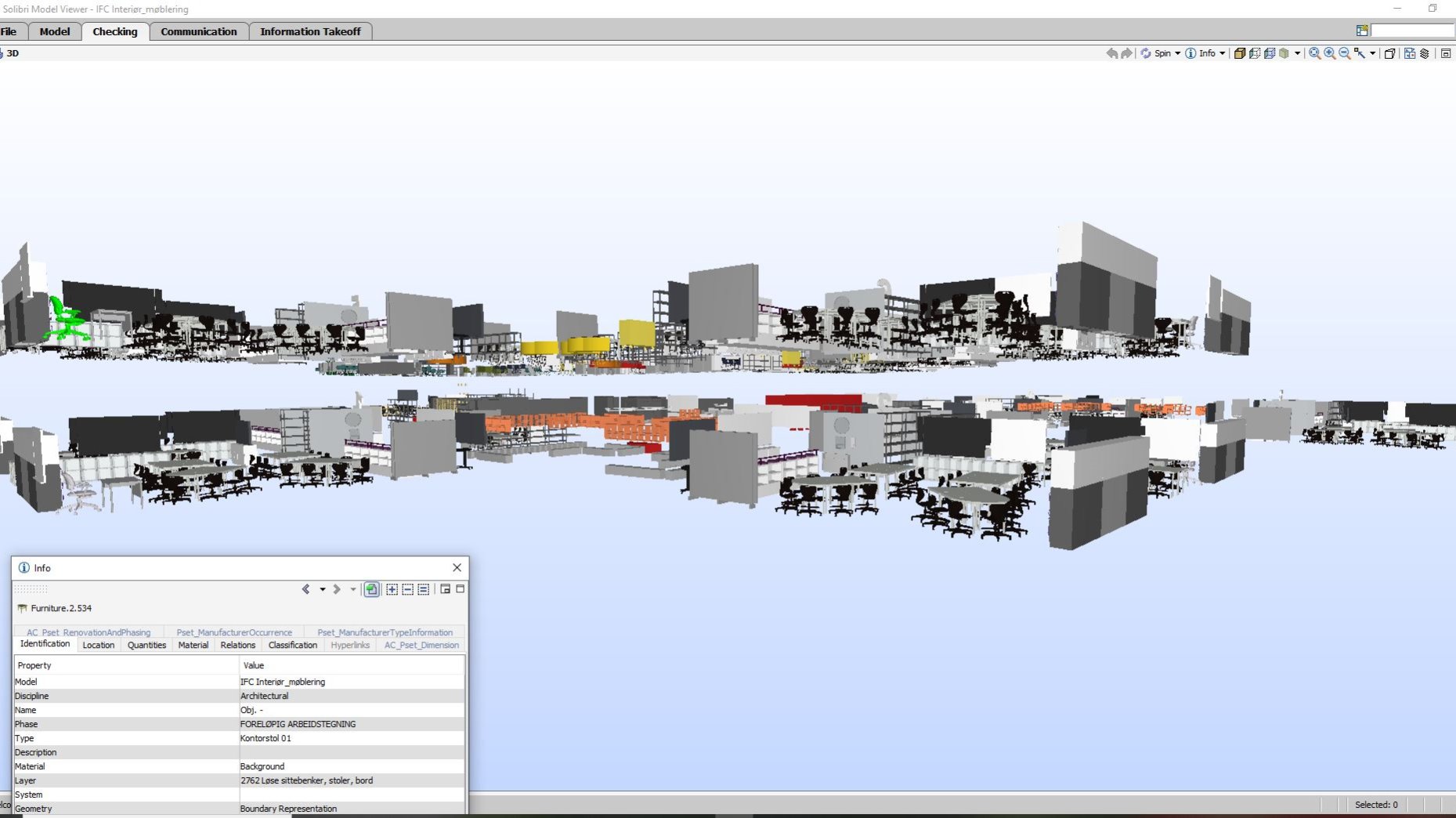Open the stacked layers icon
Image resolution: width=1456 pixels, height=818 pixels.
(x=1425, y=53)
